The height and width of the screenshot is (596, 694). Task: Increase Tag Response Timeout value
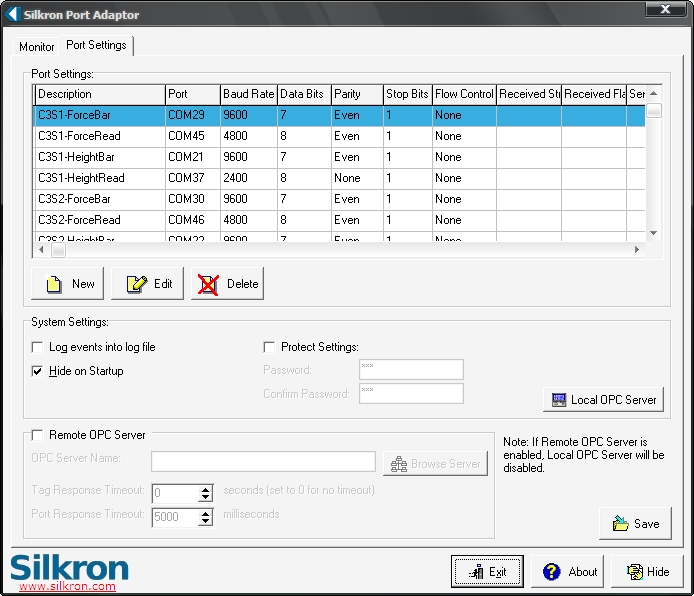click(205, 490)
